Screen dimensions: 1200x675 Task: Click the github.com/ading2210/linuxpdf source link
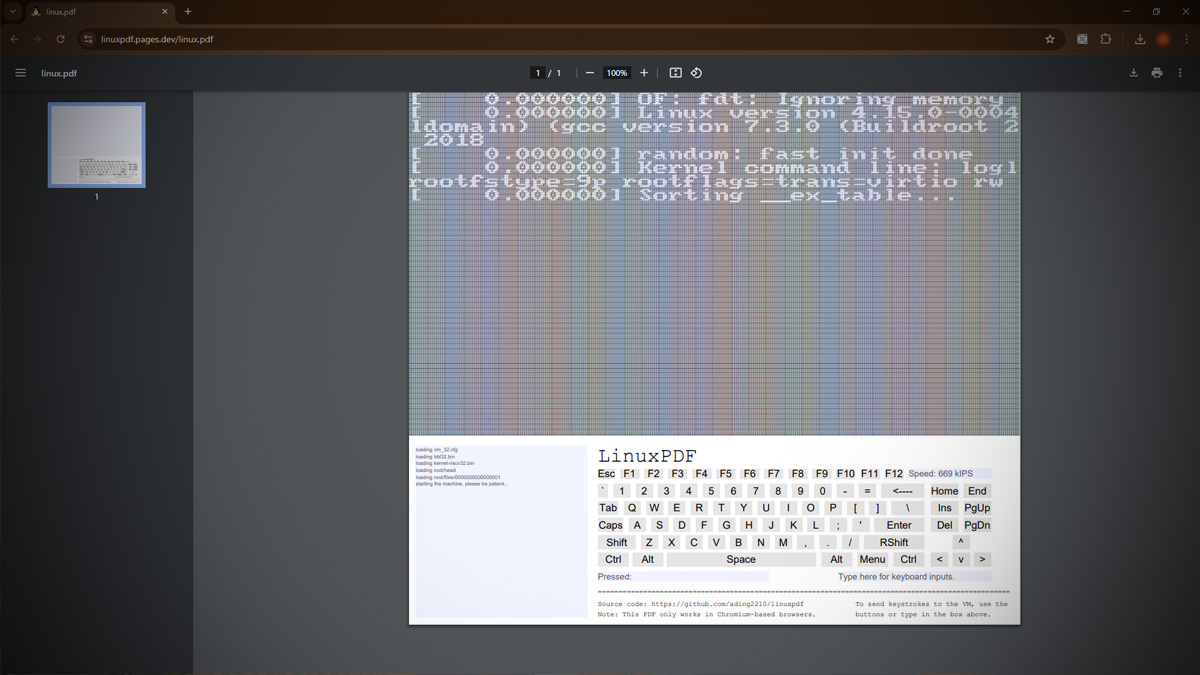[x=727, y=604]
